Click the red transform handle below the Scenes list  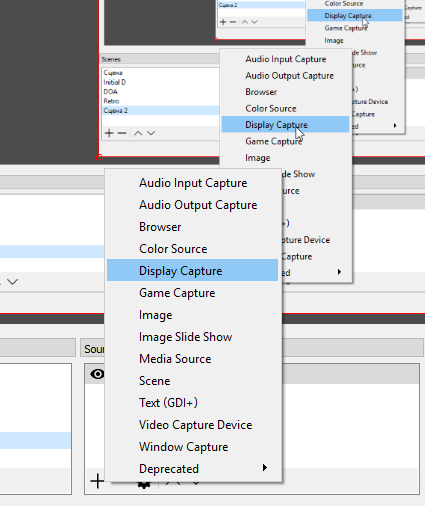(99, 157)
